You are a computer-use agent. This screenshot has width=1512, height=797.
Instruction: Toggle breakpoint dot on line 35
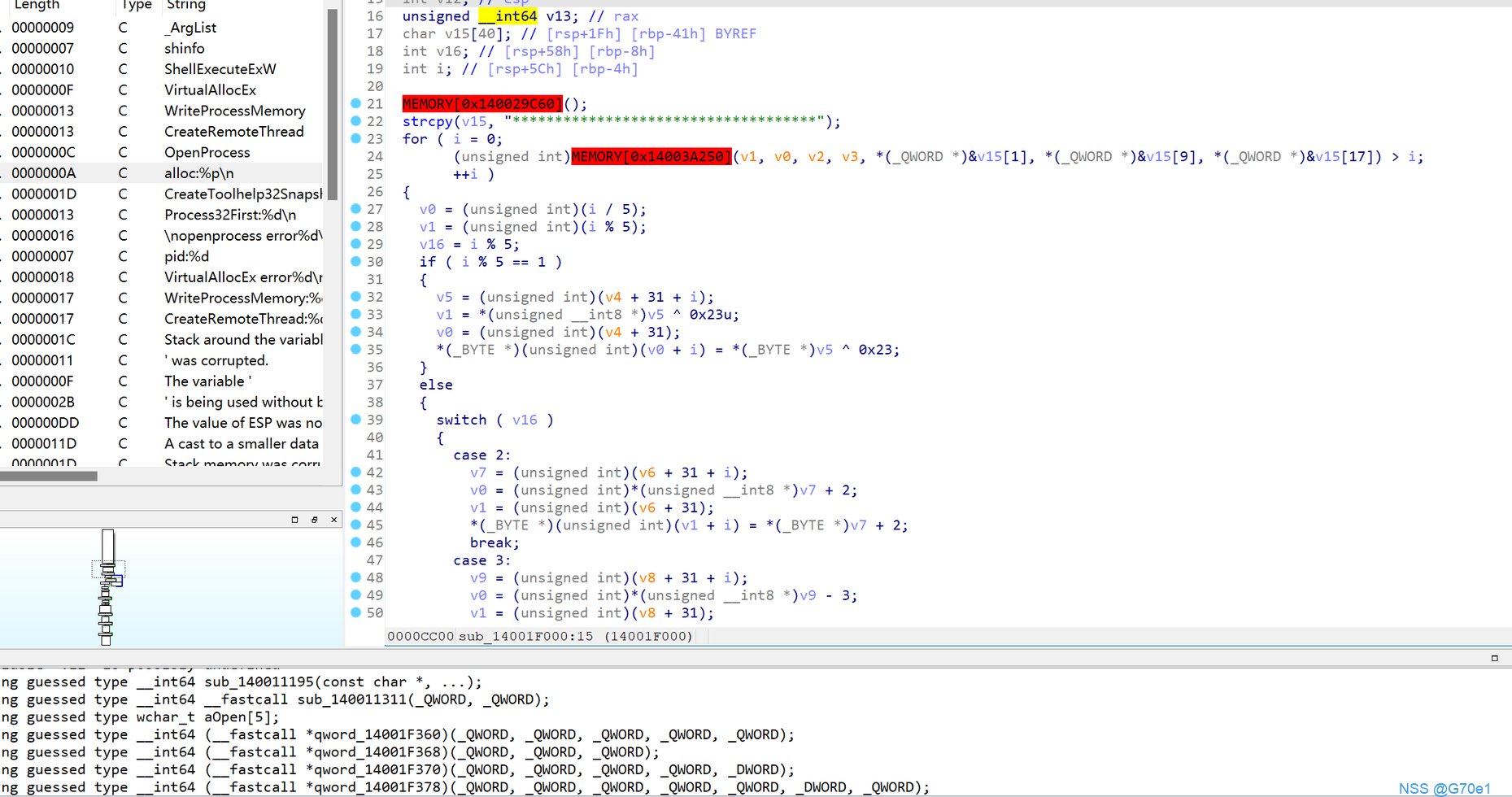pyautogui.click(x=355, y=350)
